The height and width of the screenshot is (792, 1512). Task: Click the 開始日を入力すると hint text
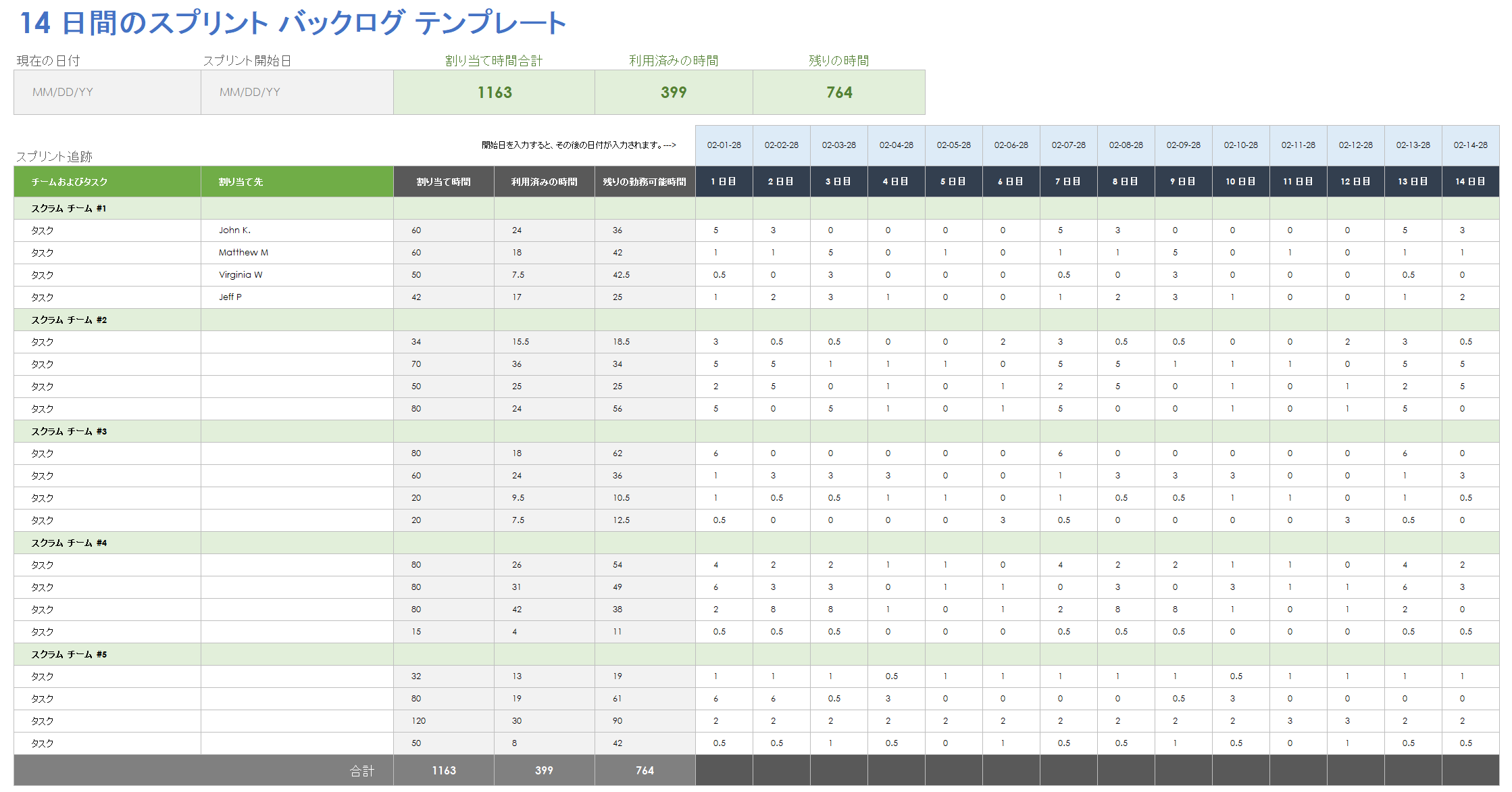click(x=578, y=145)
